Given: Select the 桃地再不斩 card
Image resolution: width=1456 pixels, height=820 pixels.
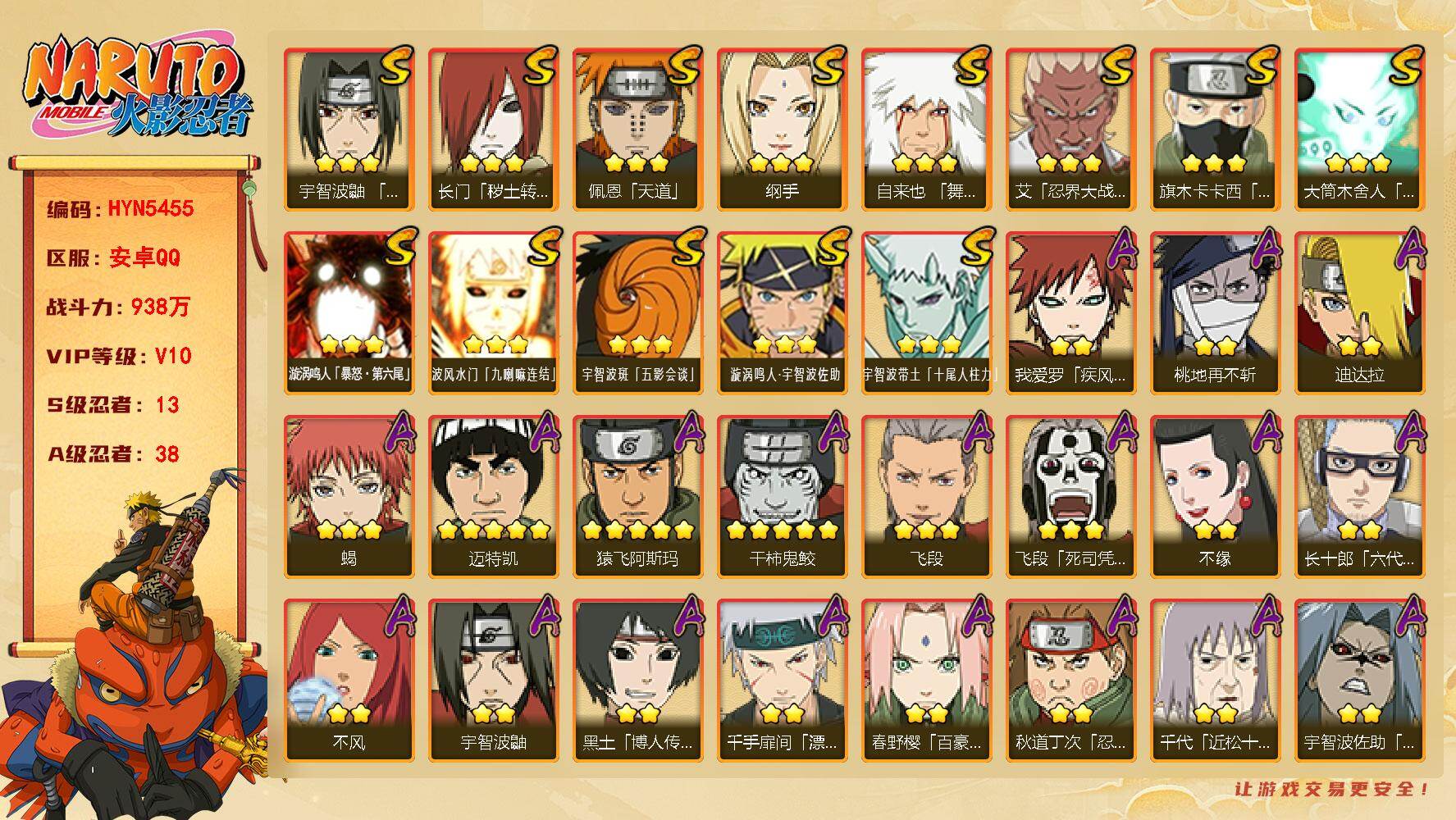Looking at the screenshot, I should coord(1215,312).
